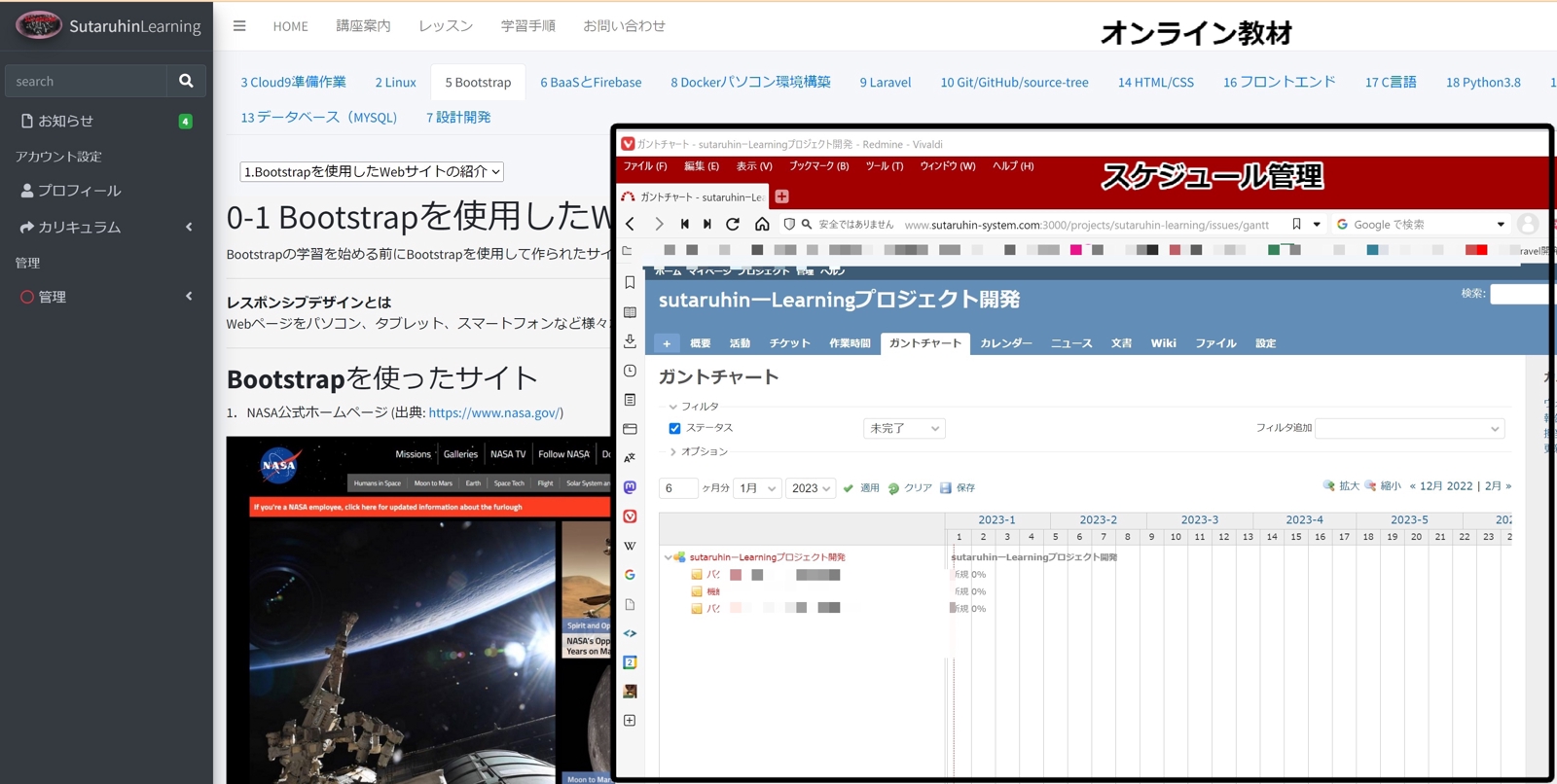Collapse the フィルタ section
The image size is (1557, 784).
694,407
